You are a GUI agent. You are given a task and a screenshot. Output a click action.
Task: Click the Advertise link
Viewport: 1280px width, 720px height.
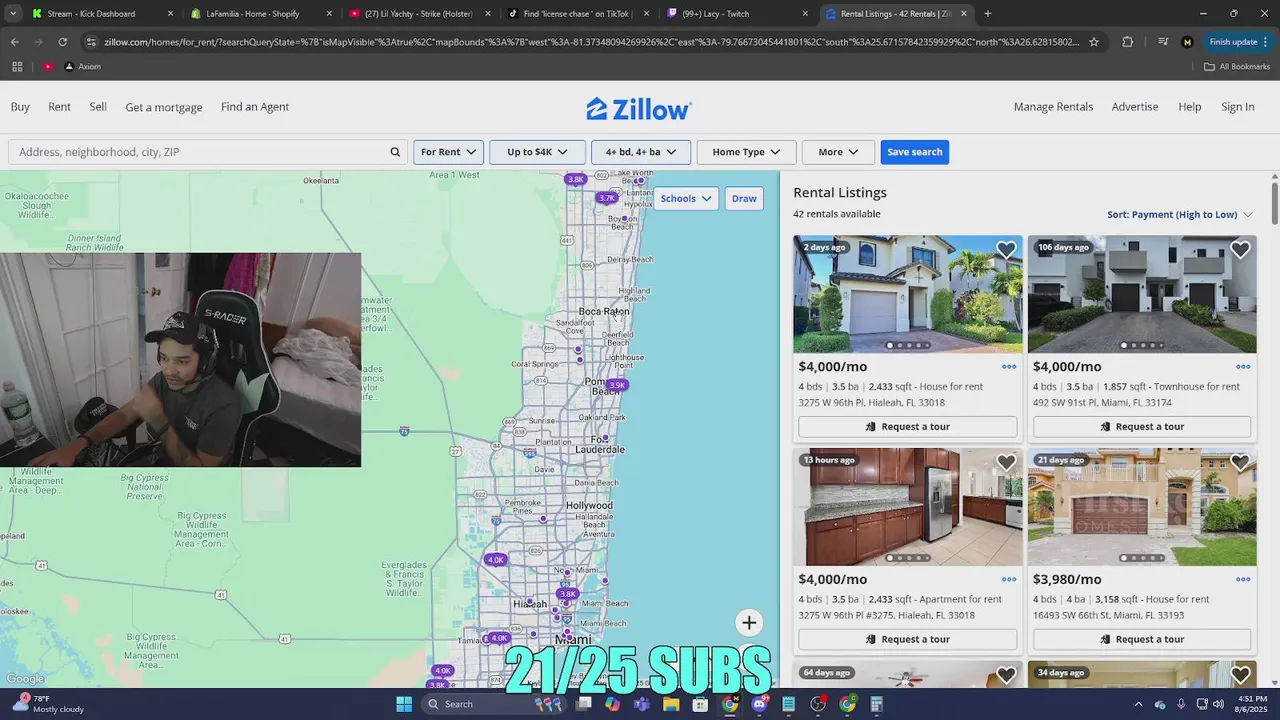(1135, 107)
